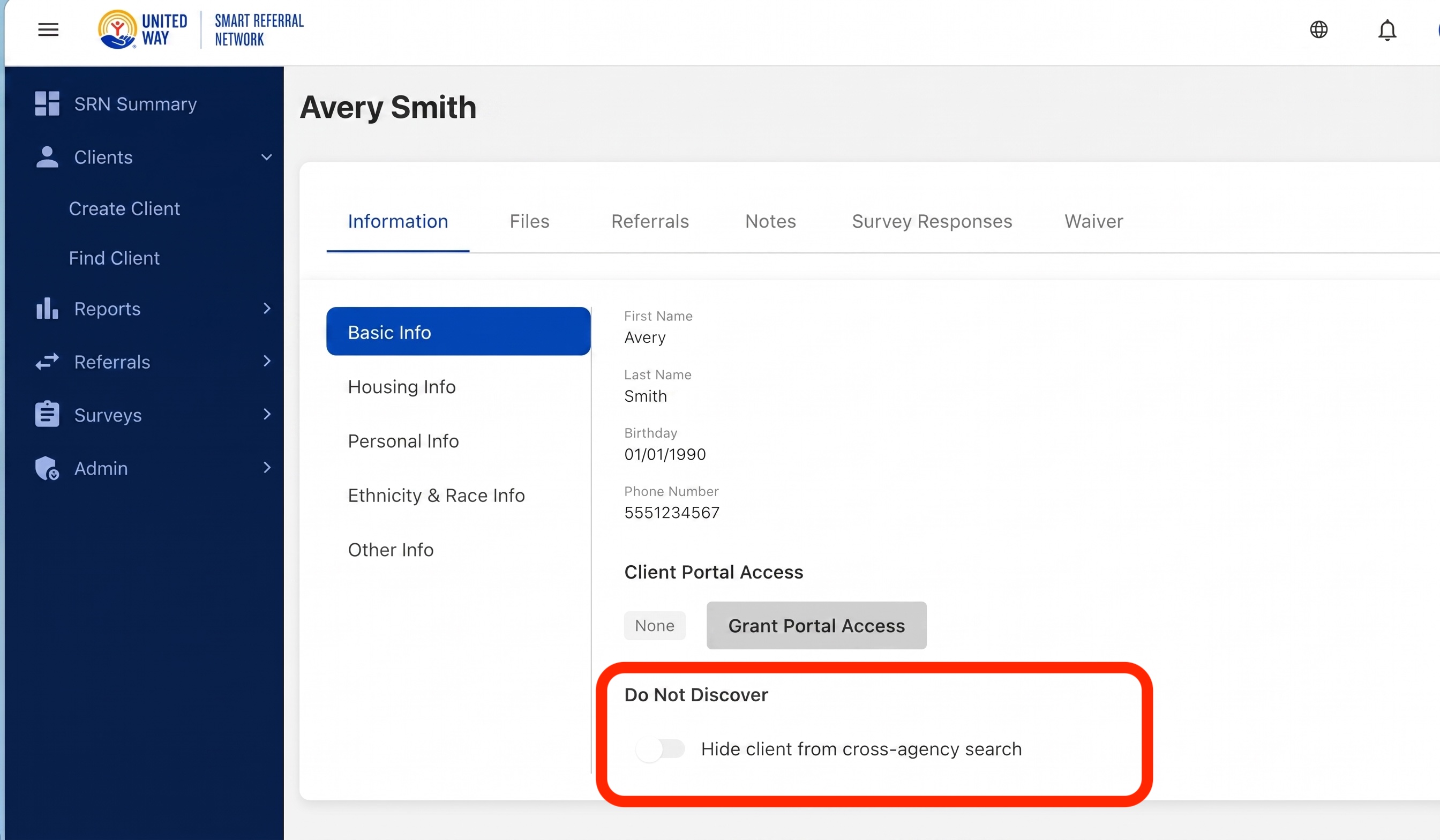
Task: Expand the Referrals sidebar chevron
Action: 267,361
